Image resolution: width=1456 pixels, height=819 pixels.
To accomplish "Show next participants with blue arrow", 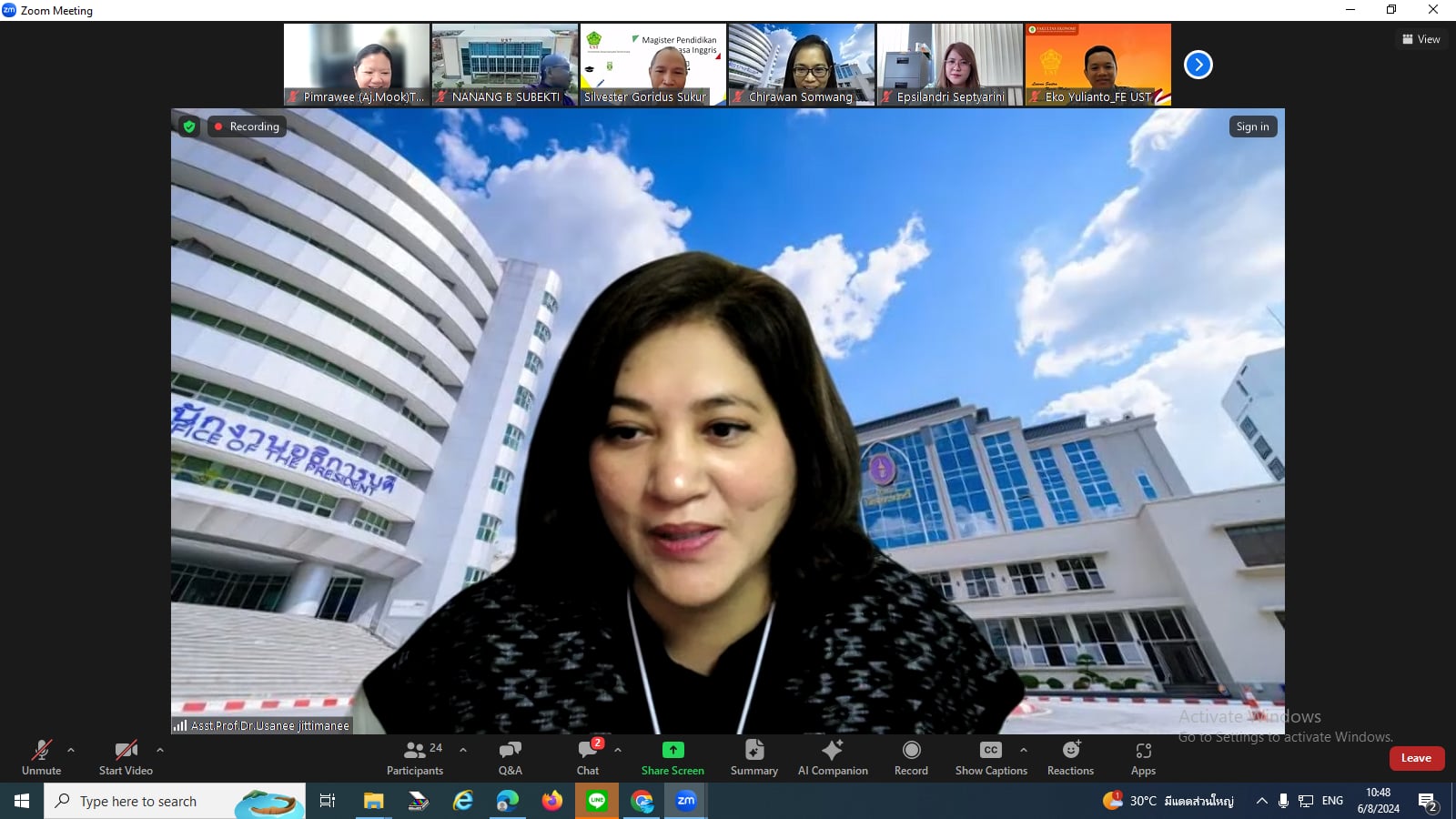I will [x=1198, y=65].
